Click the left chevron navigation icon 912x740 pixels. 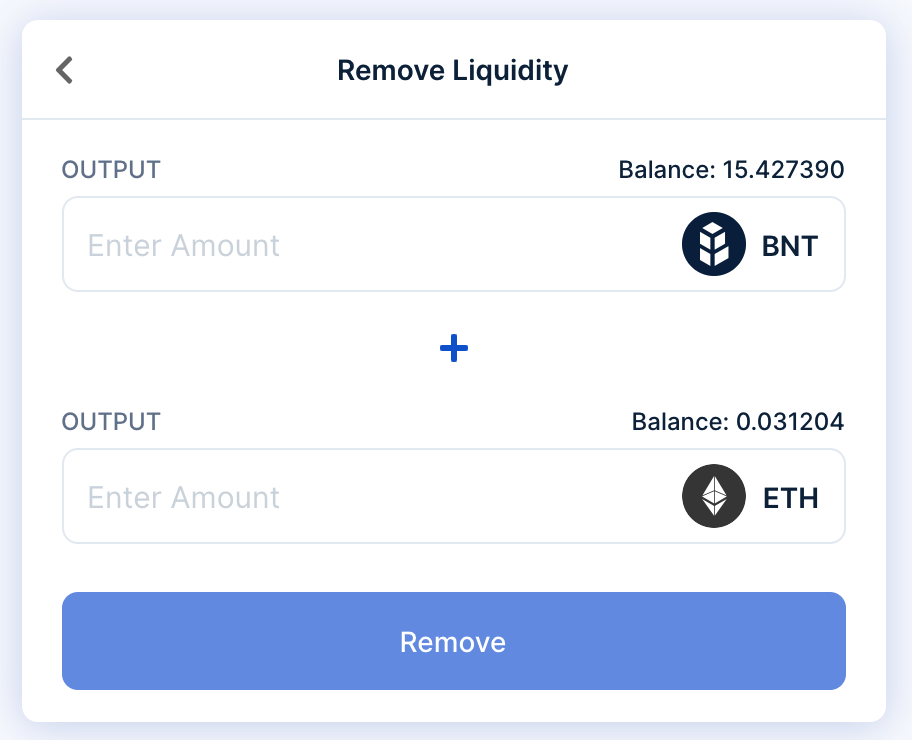[63, 69]
